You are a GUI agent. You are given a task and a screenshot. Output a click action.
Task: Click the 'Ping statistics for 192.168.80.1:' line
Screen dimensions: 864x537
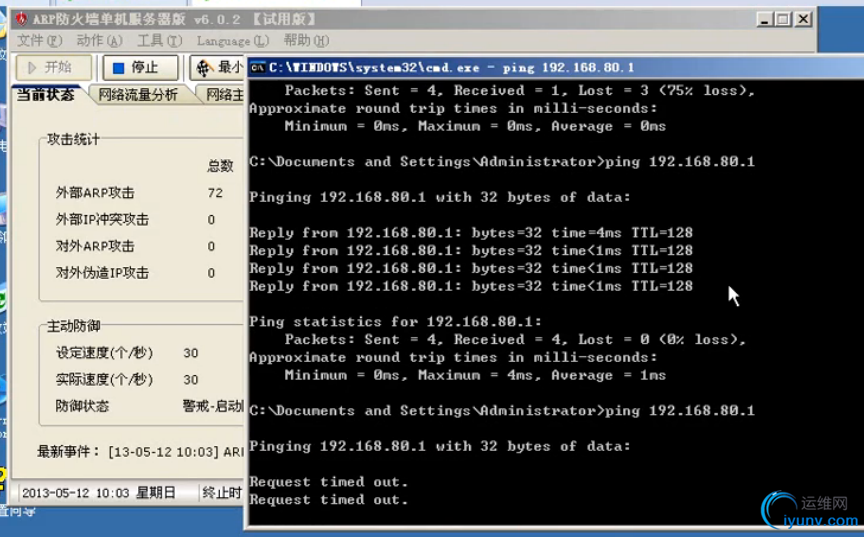(395, 322)
